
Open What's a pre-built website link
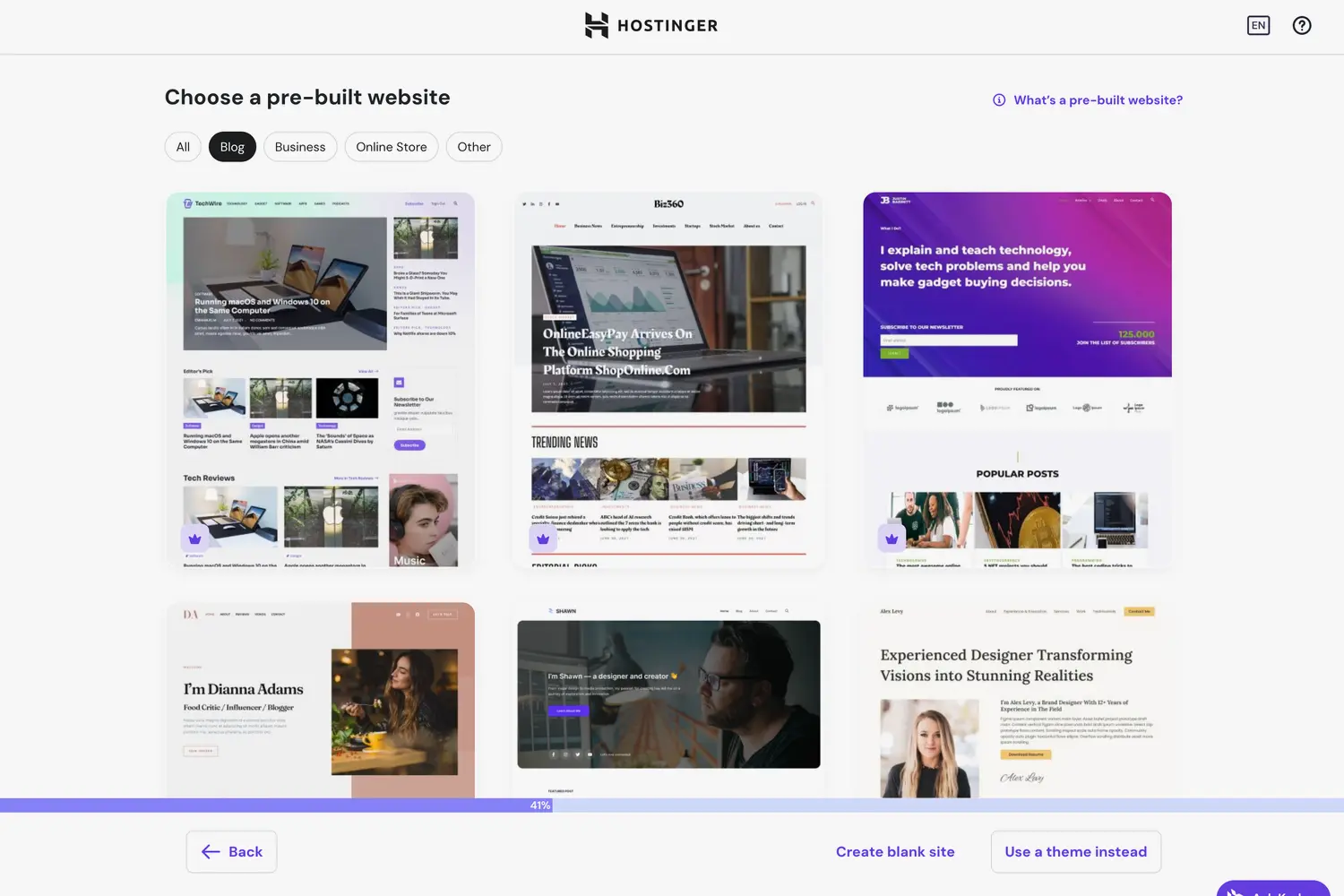1098,100
